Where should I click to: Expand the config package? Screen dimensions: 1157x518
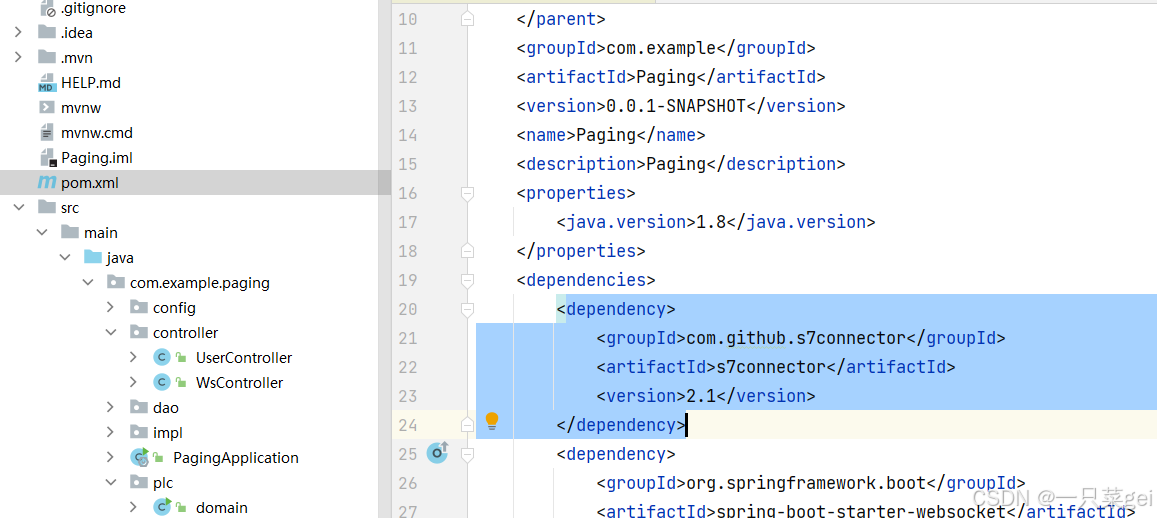tap(111, 308)
